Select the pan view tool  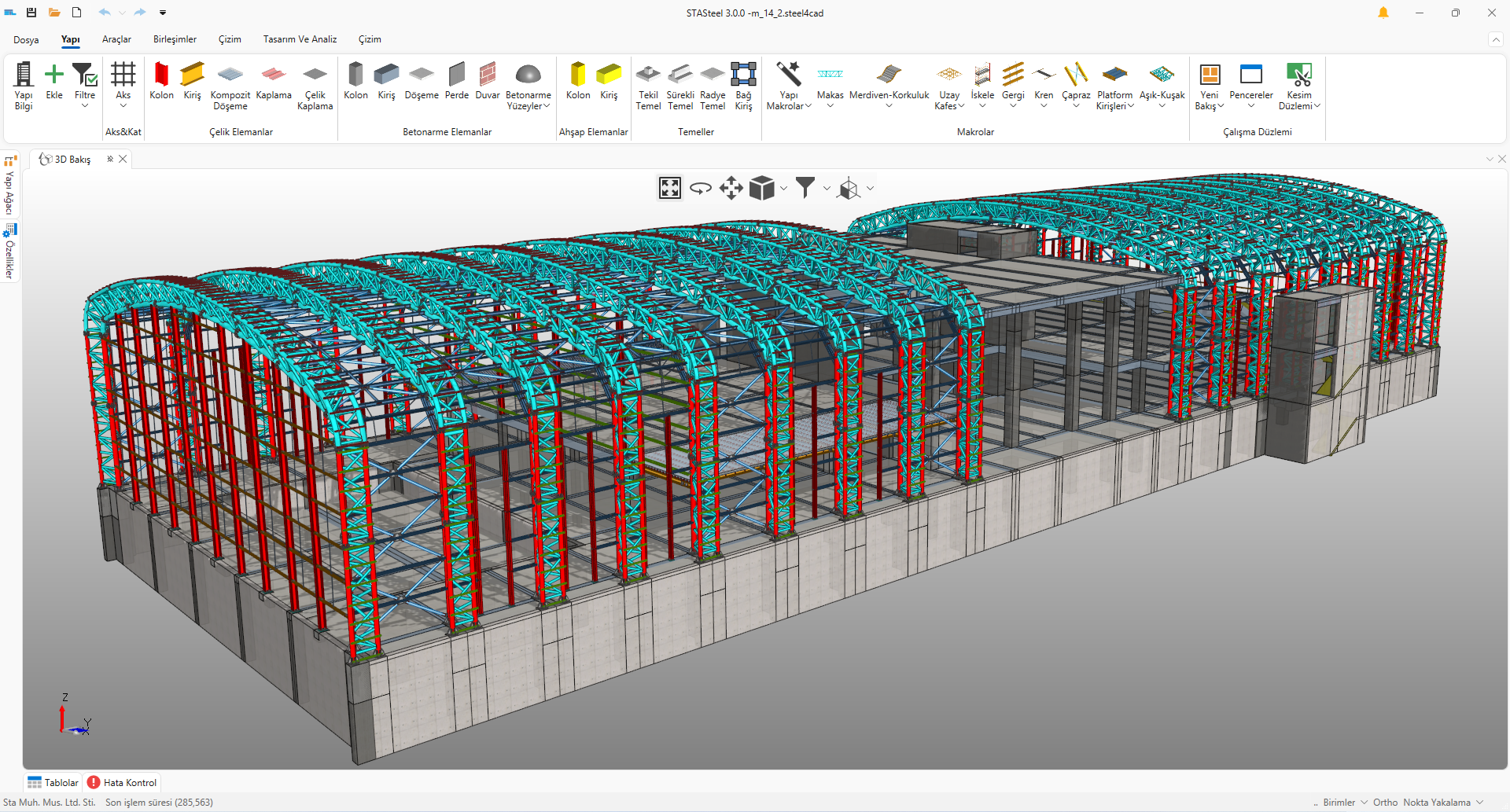click(x=731, y=188)
